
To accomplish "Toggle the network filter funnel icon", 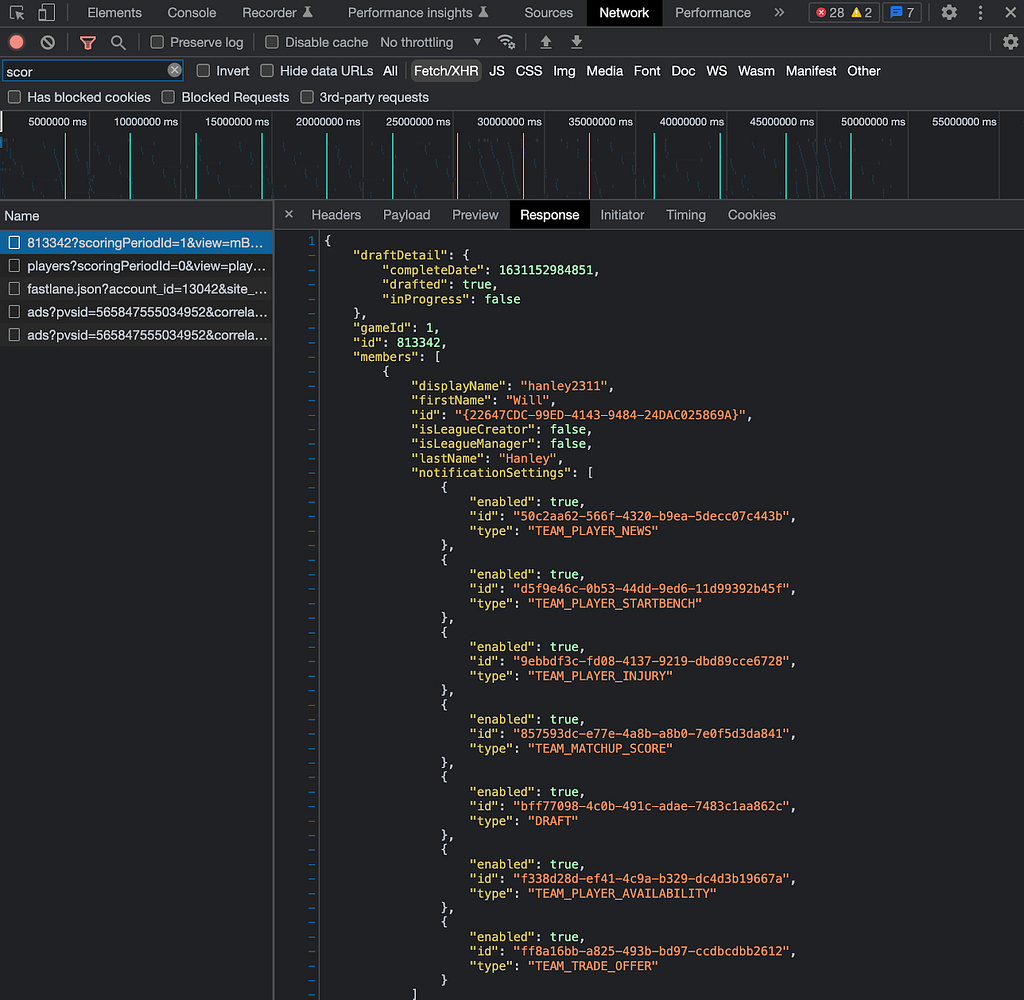I will click(88, 42).
